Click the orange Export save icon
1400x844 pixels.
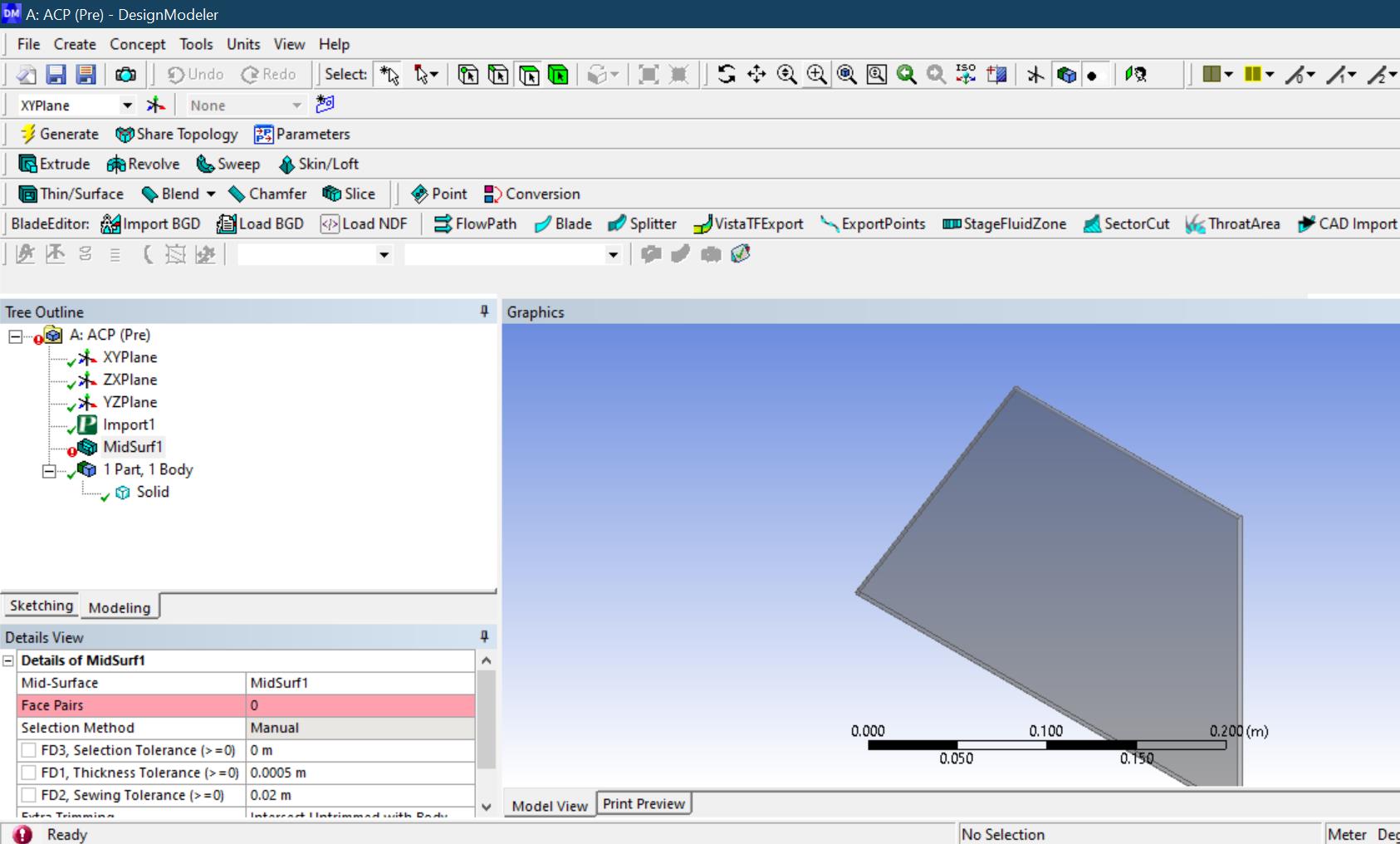[86, 75]
